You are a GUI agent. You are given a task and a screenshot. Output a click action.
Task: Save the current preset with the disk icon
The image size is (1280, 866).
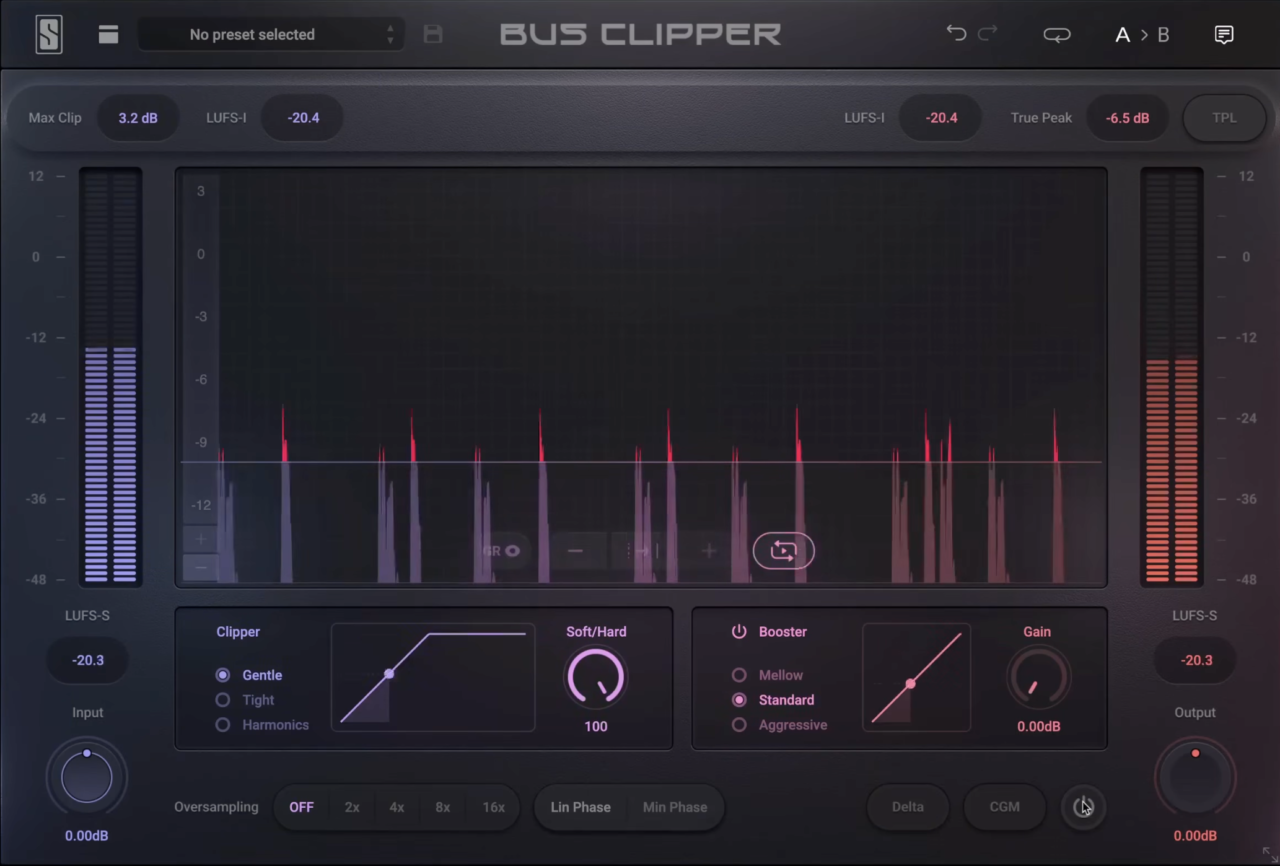click(x=433, y=35)
